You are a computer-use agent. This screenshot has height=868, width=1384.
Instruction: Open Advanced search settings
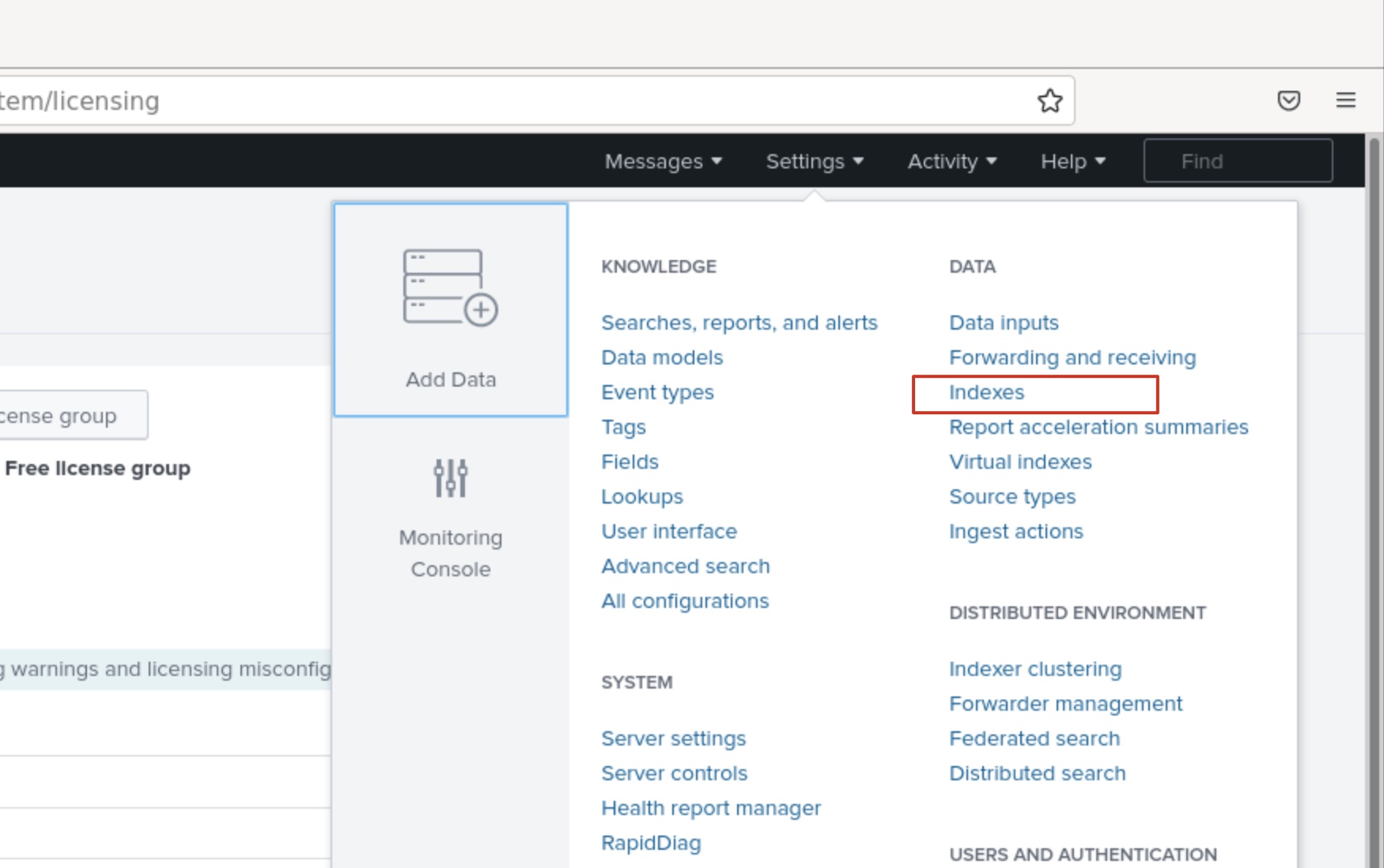tap(686, 566)
